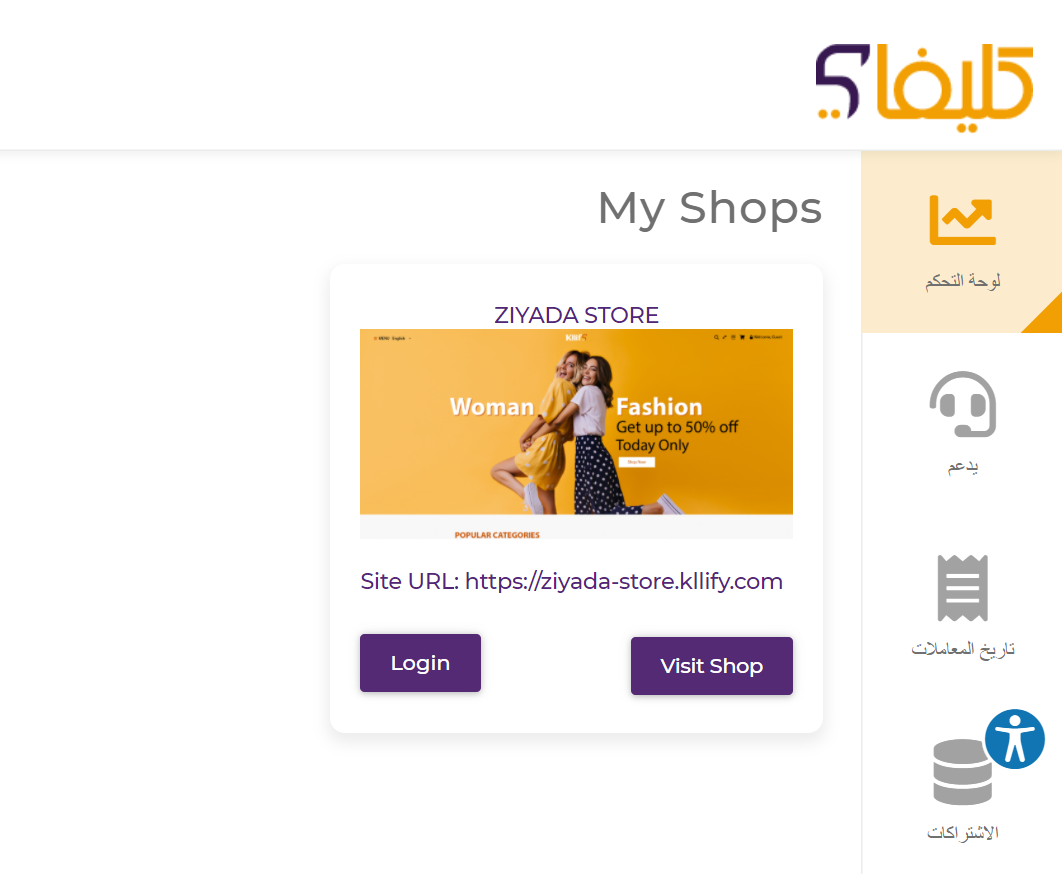Select the الاشتراكات menu label
Image resolution: width=1062 pixels, height=874 pixels.
pyautogui.click(x=962, y=832)
